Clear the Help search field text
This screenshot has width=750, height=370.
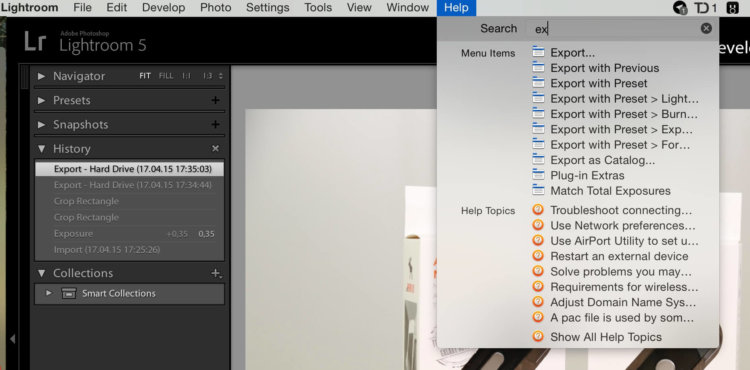(706, 28)
